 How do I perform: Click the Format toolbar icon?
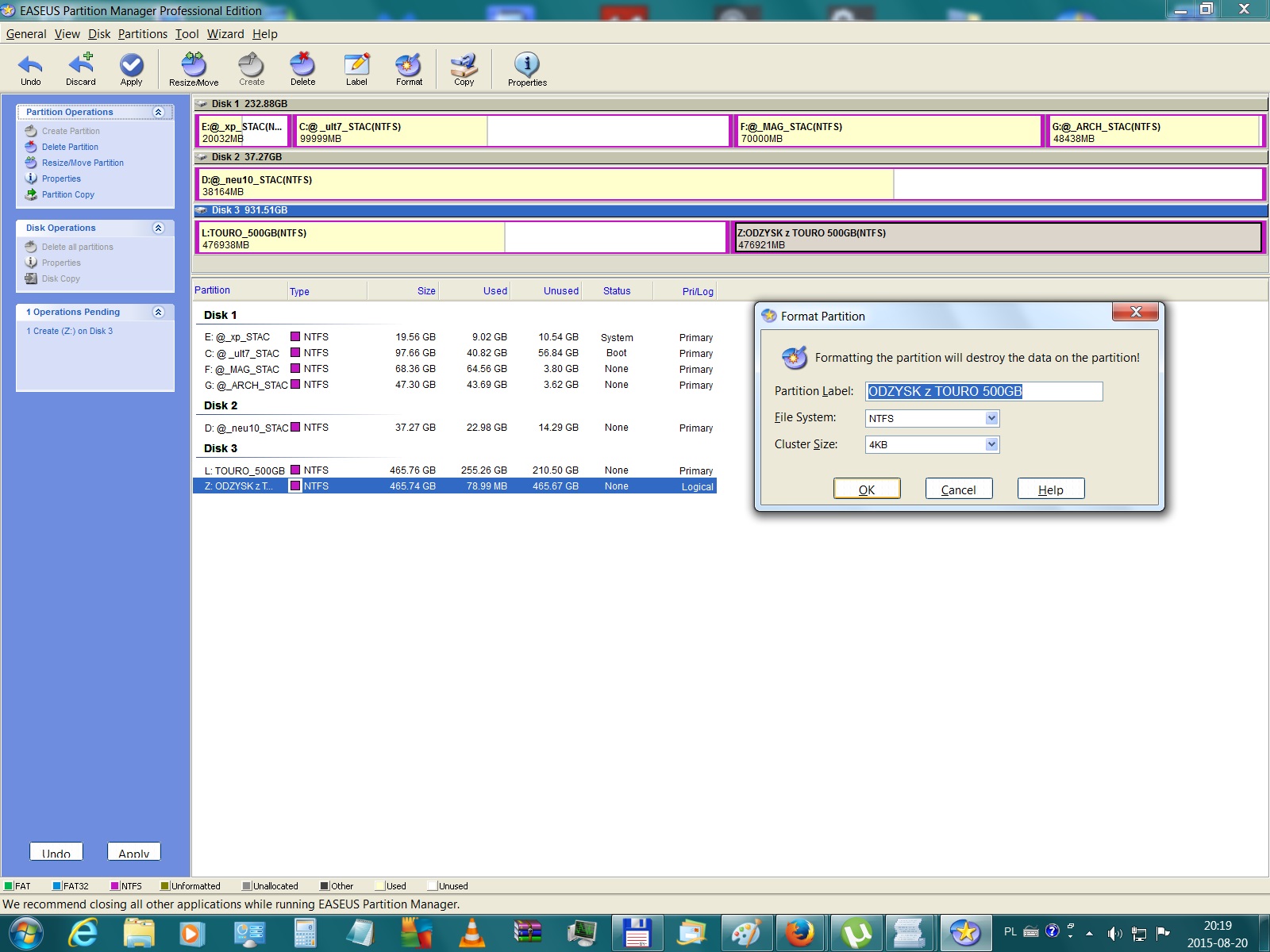coord(409,70)
